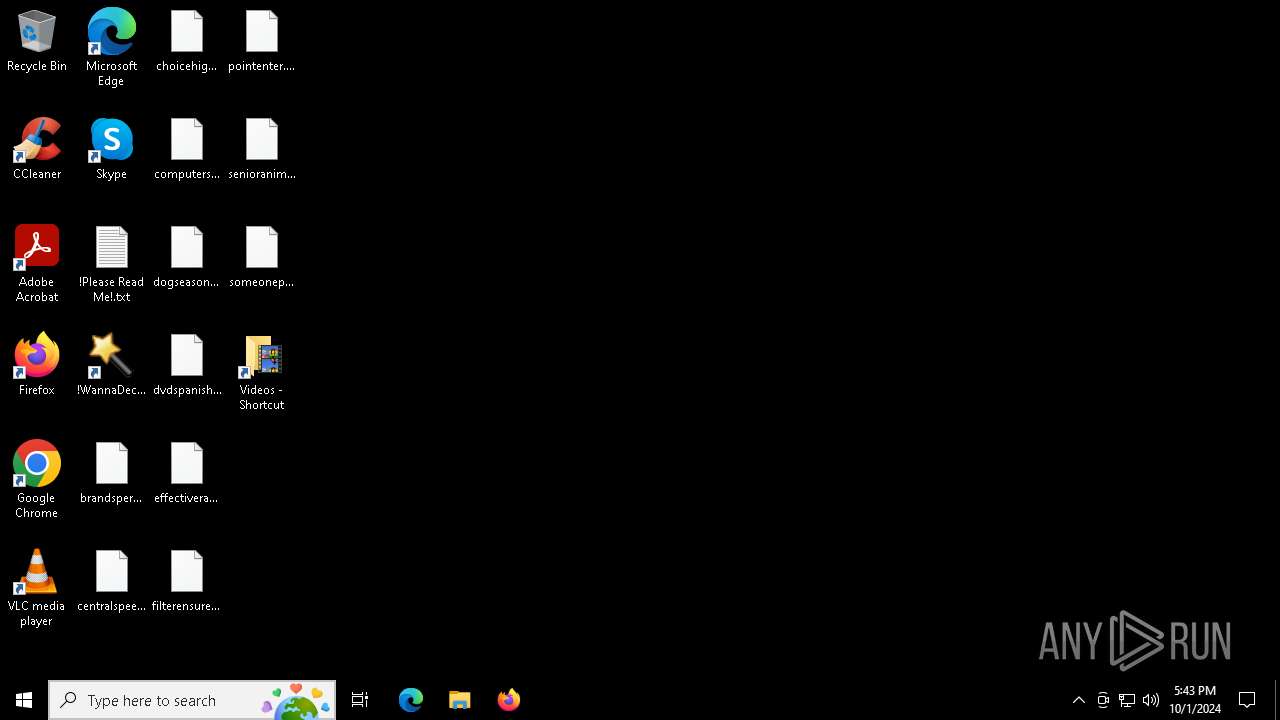This screenshot has width=1280, height=720.
Task: Select the computers... file icon
Action: point(186,149)
